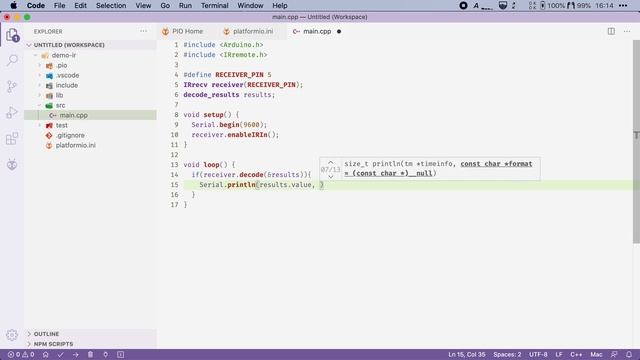
Task: Expand the .vscode folder
Action: [x=40, y=76]
